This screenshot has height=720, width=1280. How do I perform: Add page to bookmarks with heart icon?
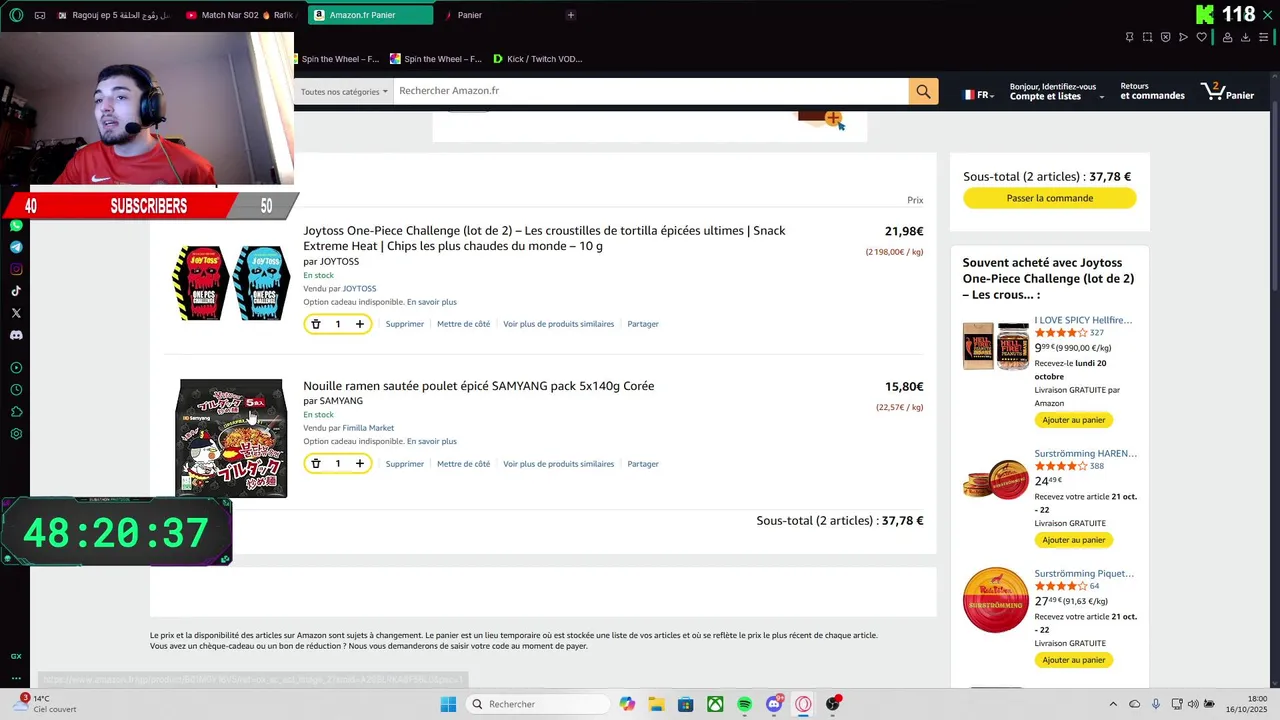click(1201, 37)
